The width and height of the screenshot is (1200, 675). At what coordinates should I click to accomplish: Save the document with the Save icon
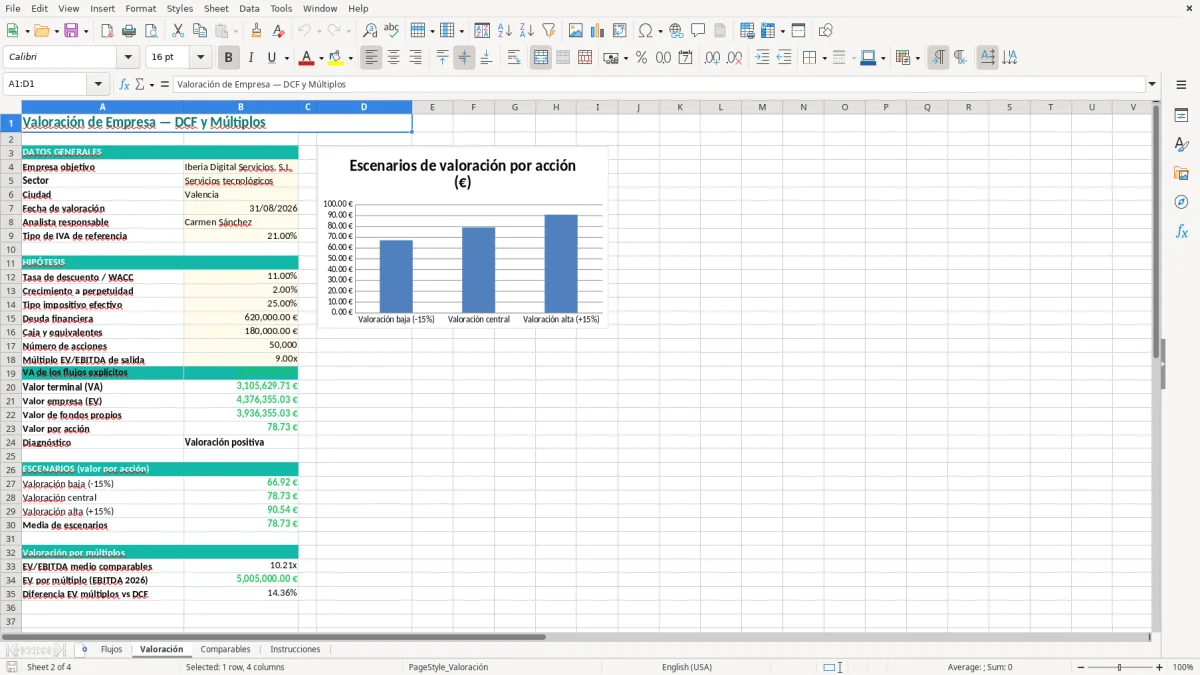point(71,31)
